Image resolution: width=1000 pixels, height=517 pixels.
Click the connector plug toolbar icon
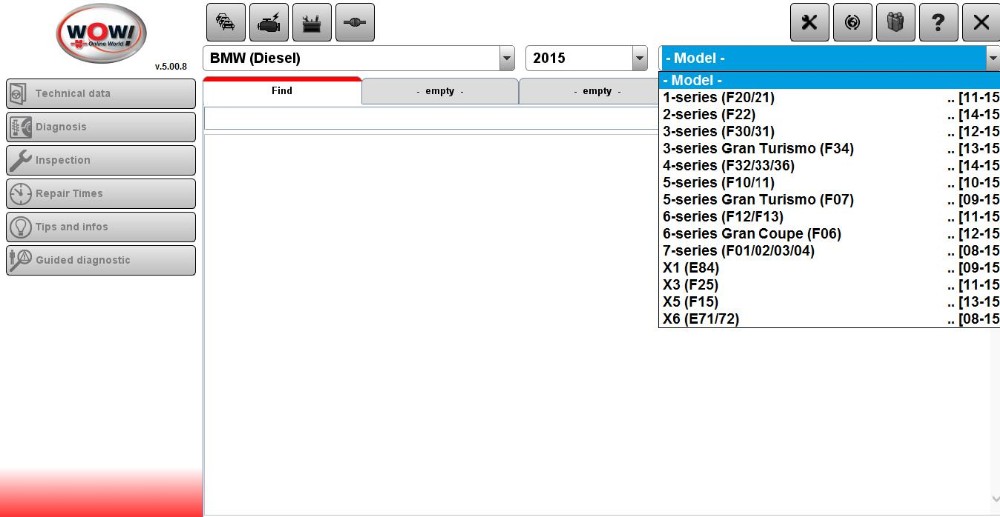click(x=355, y=23)
